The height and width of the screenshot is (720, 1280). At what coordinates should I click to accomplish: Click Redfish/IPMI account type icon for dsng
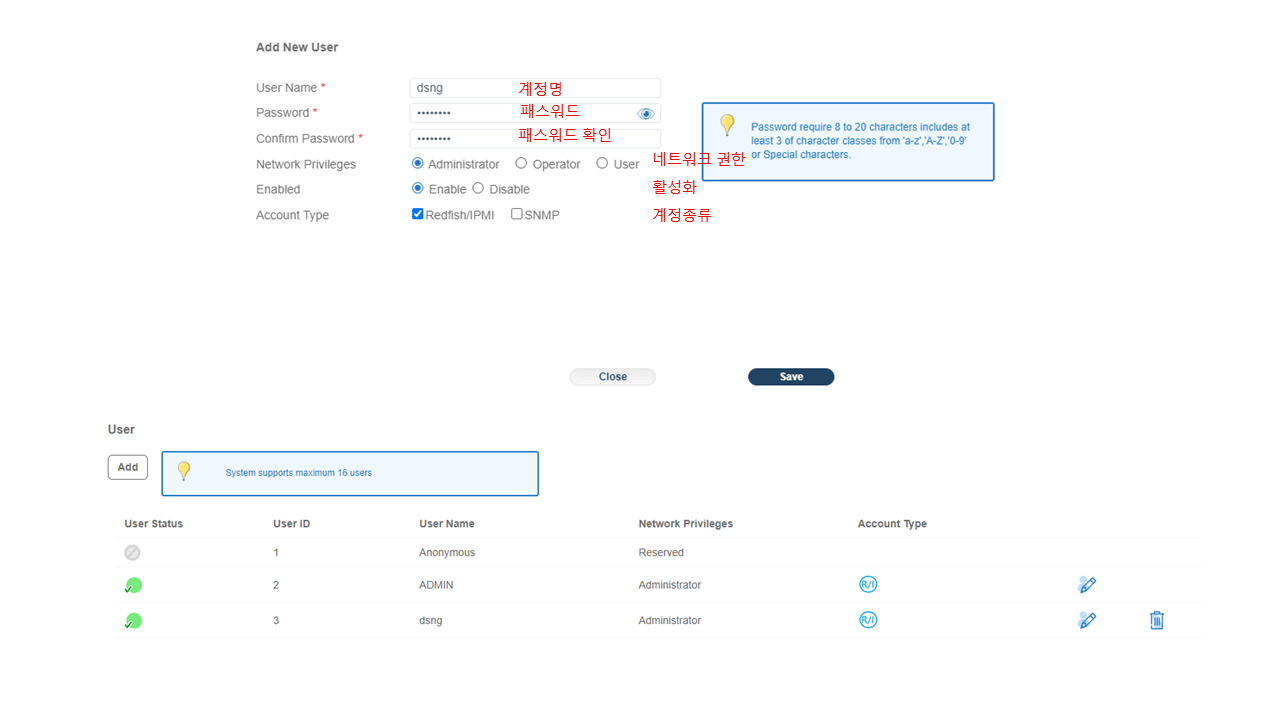coord(868,620)
